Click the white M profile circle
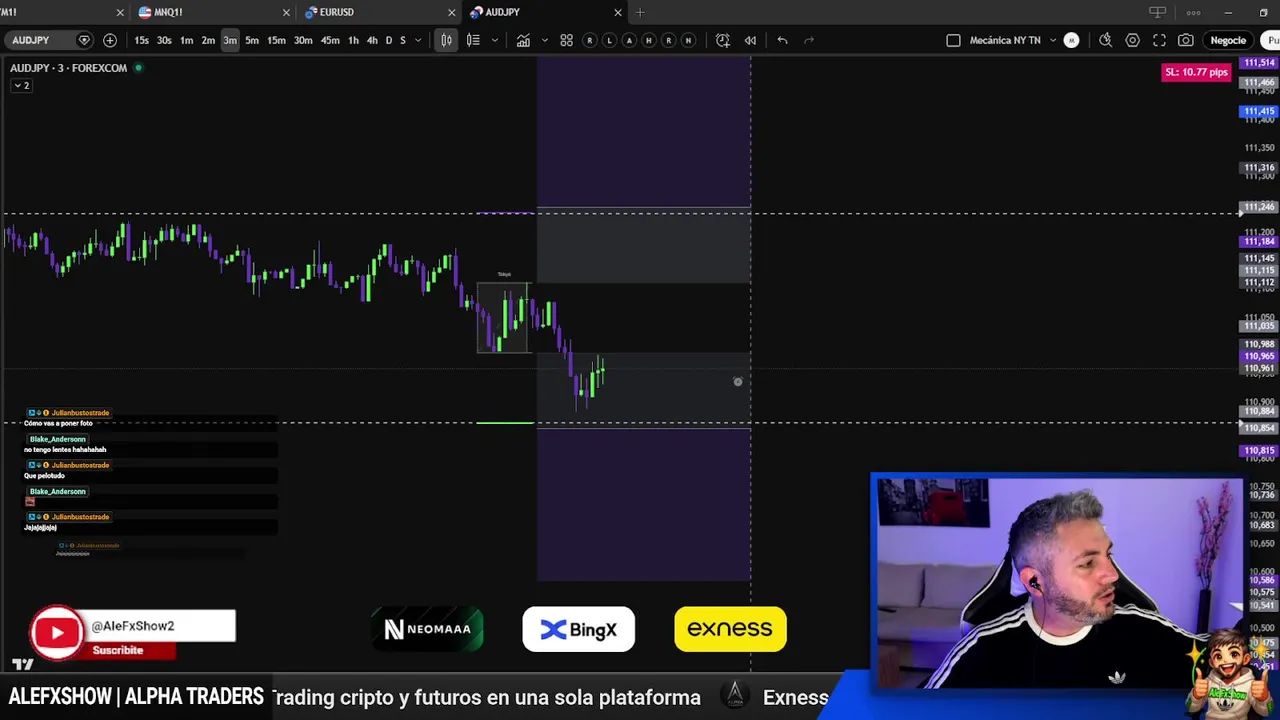 1071,40
